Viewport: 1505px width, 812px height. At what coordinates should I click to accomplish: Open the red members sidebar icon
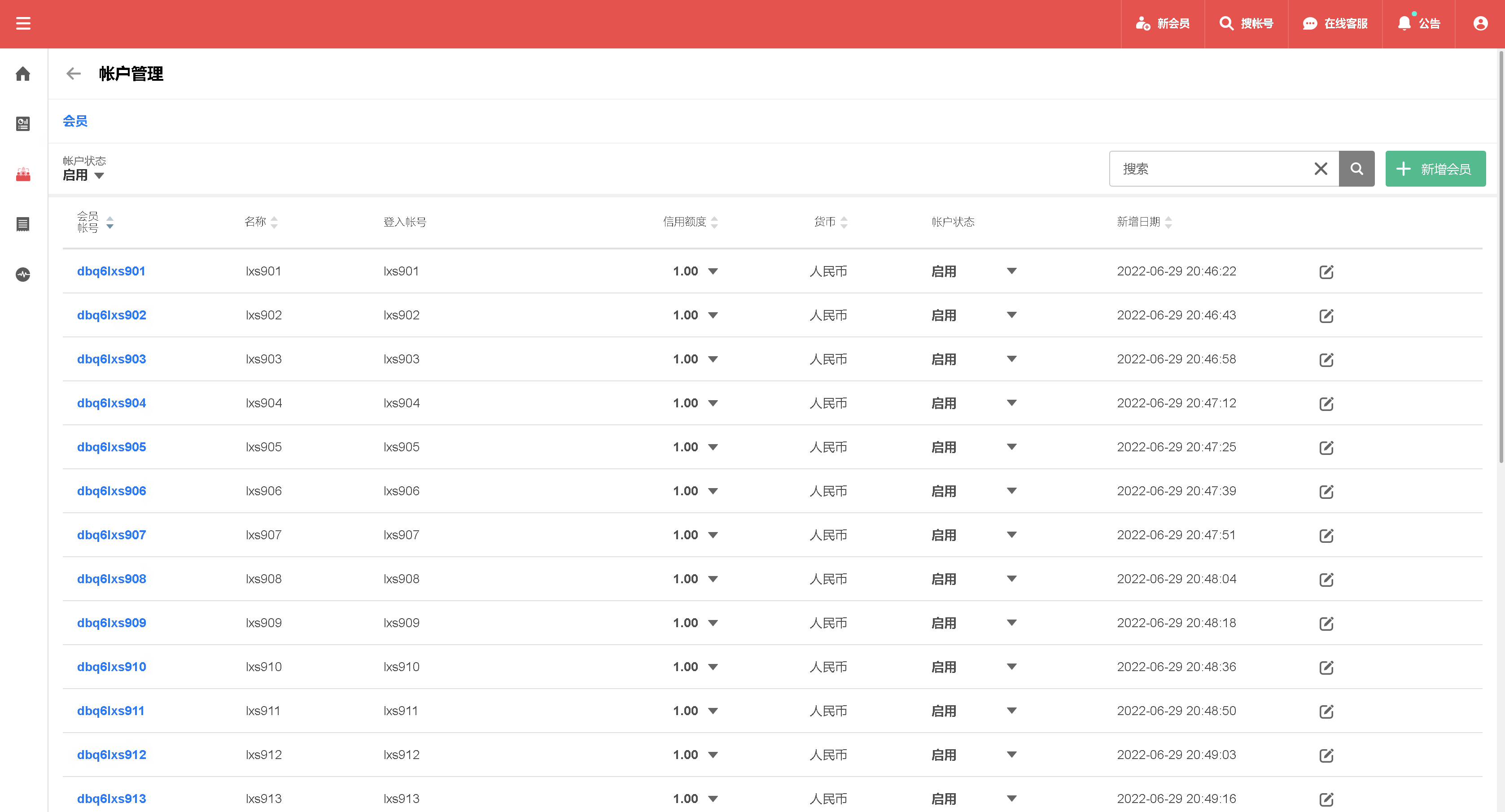(x=23, y=174)
